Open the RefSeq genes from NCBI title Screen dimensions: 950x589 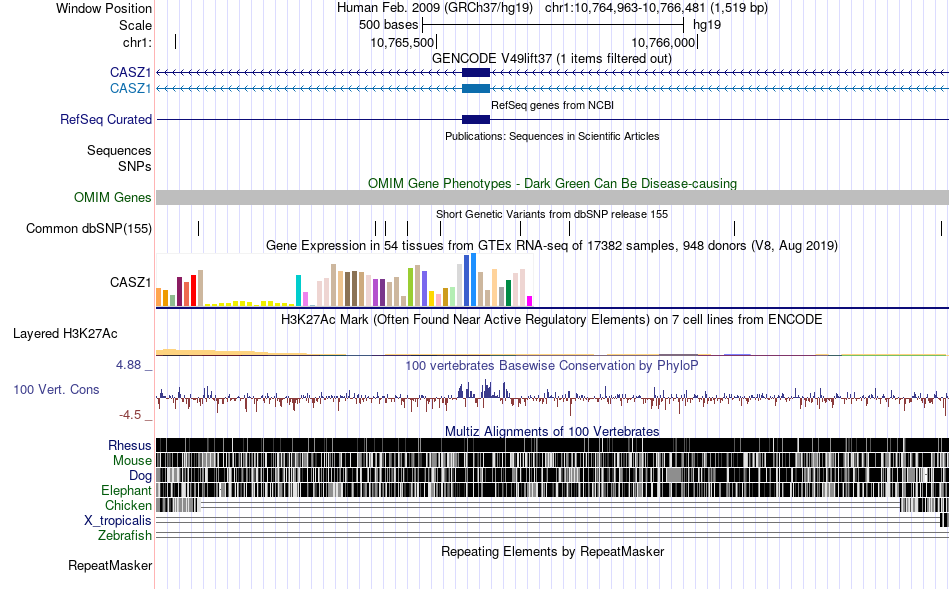click(553, 105)
